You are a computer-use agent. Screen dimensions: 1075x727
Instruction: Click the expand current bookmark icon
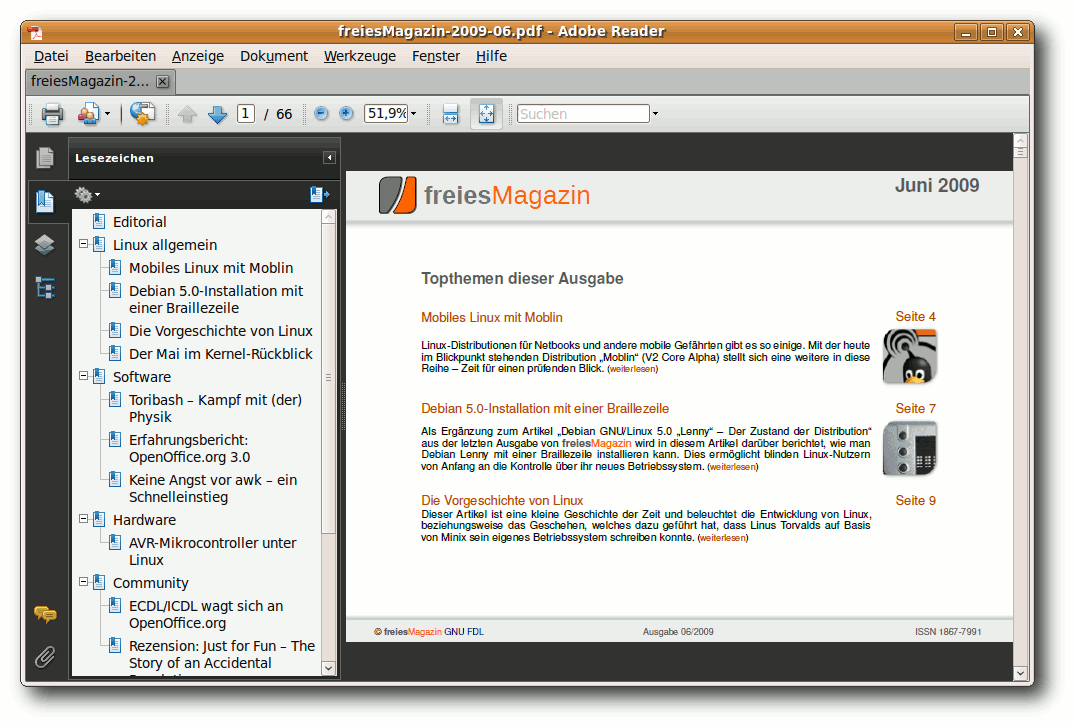319,195
